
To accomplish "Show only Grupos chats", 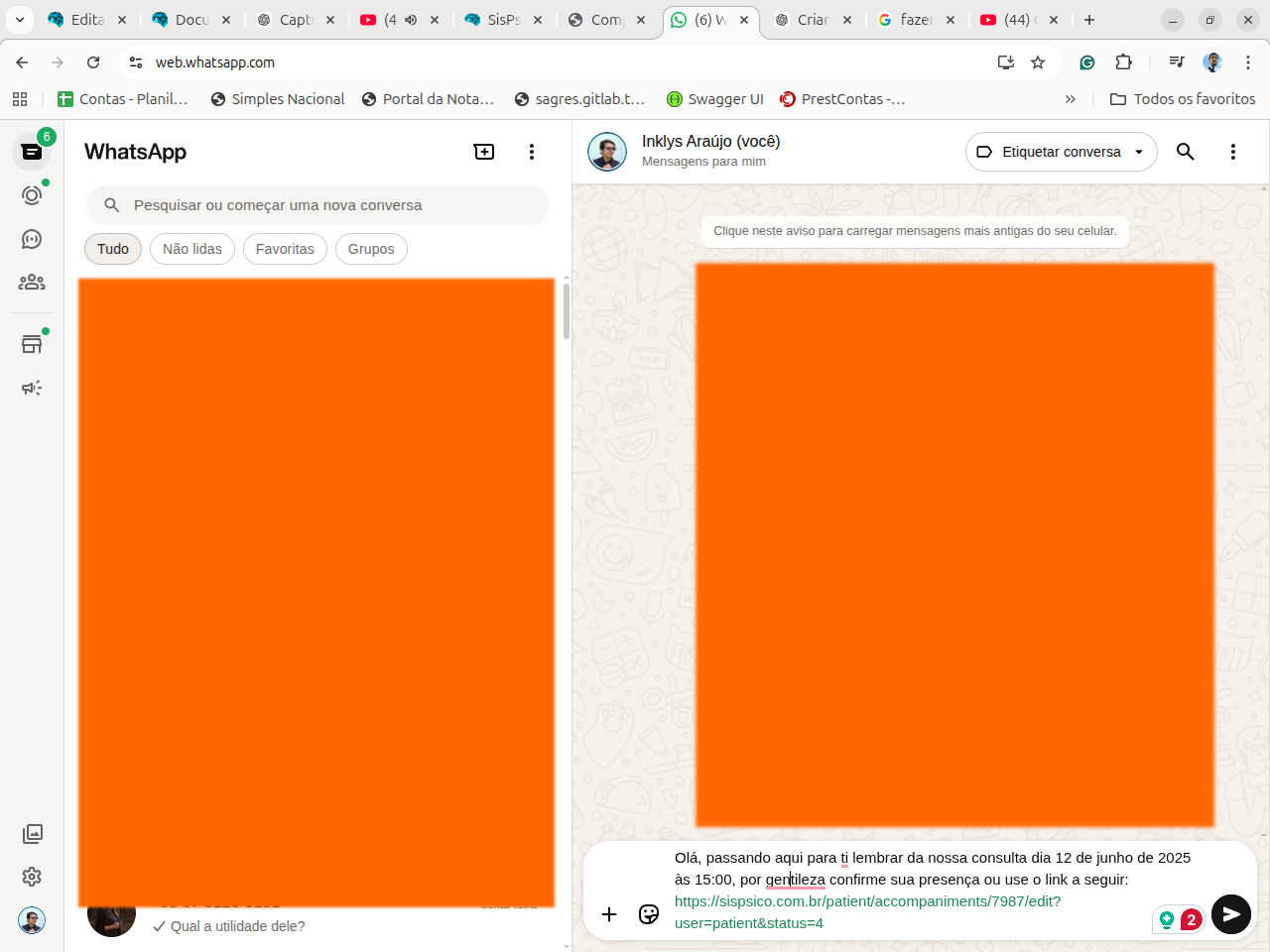I will click(371, 249).
